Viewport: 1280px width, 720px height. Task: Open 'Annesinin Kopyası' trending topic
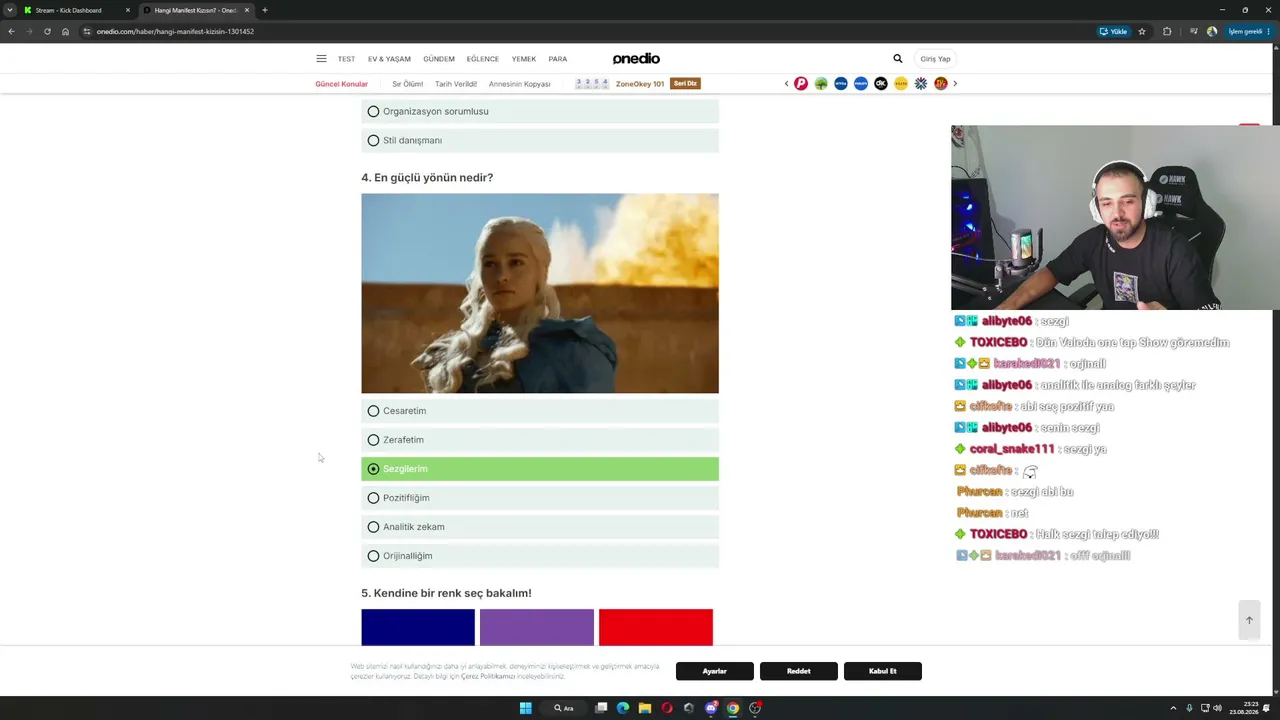(x=520, y=84)
